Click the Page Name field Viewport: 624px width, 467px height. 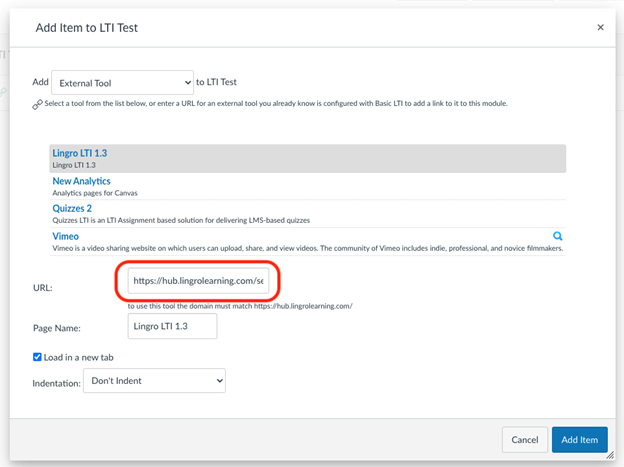tap(172, 326)
